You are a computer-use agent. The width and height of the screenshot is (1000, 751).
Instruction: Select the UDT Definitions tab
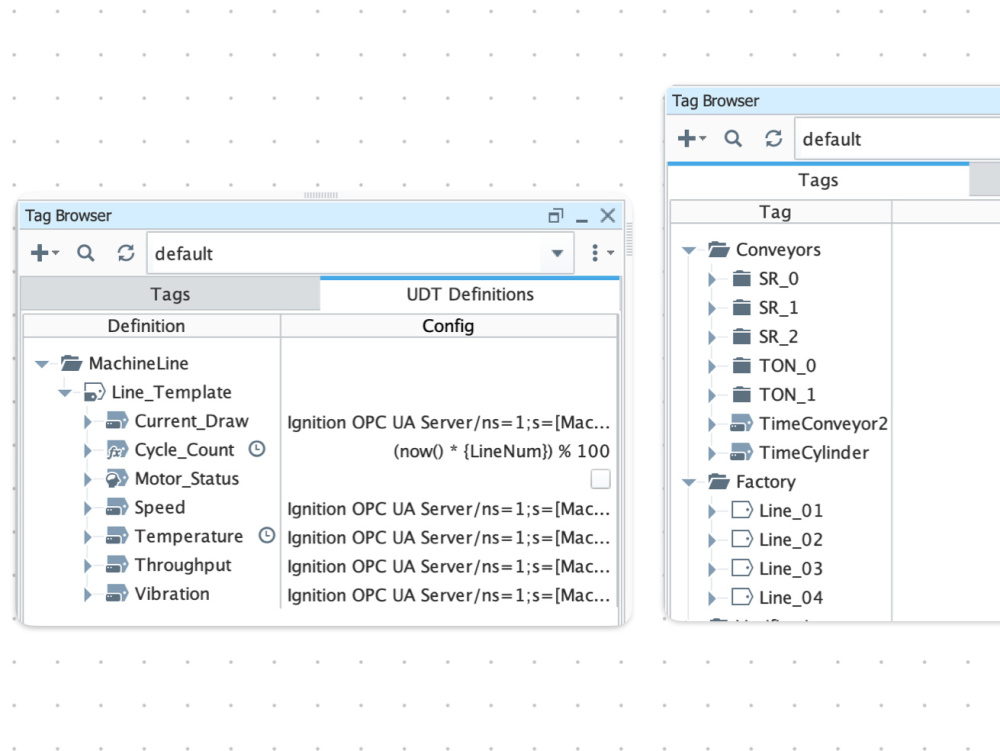pyautogui.click(x=470, y=294)
